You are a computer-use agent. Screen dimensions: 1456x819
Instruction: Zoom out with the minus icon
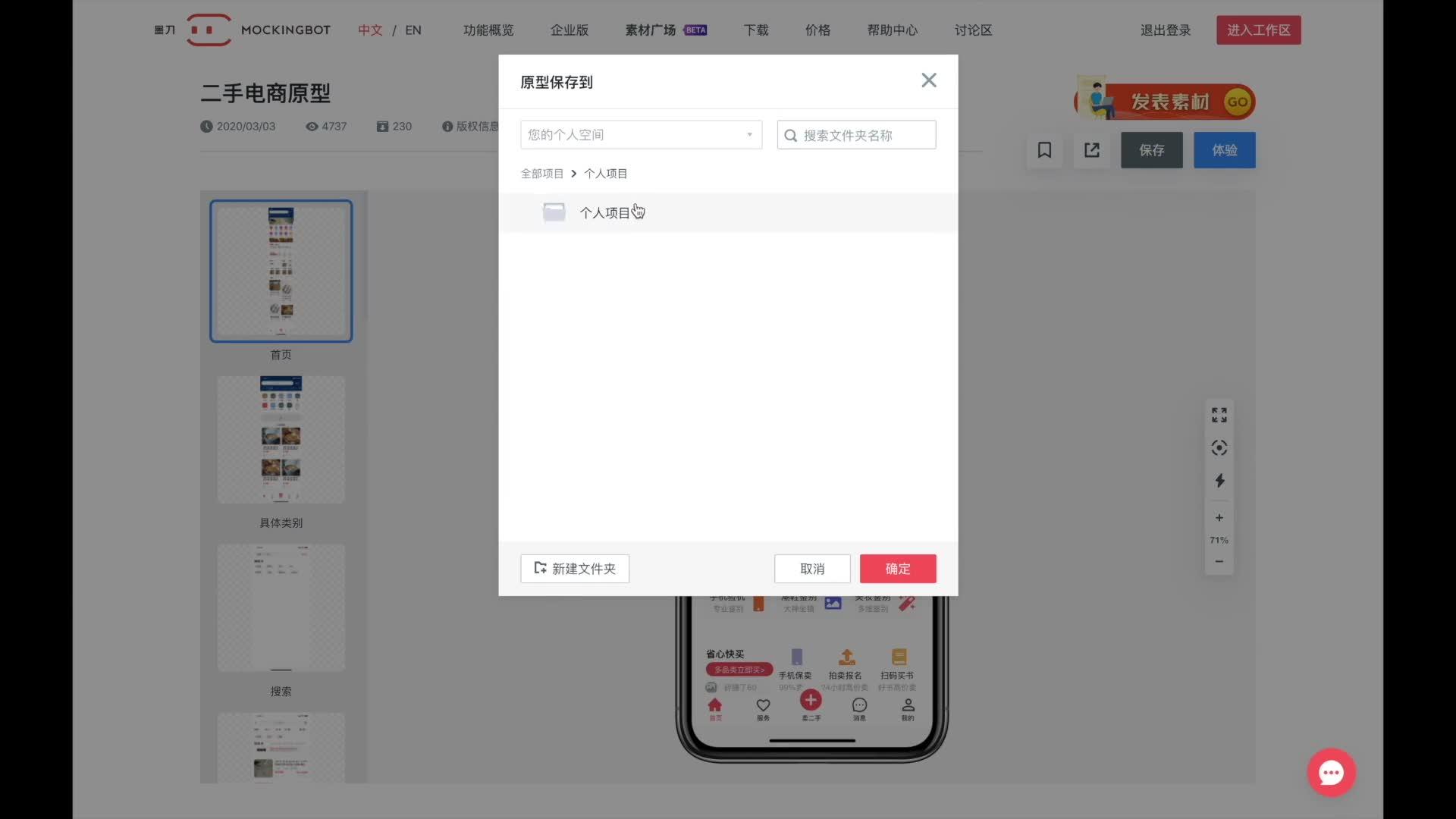tap(1219, 562)
